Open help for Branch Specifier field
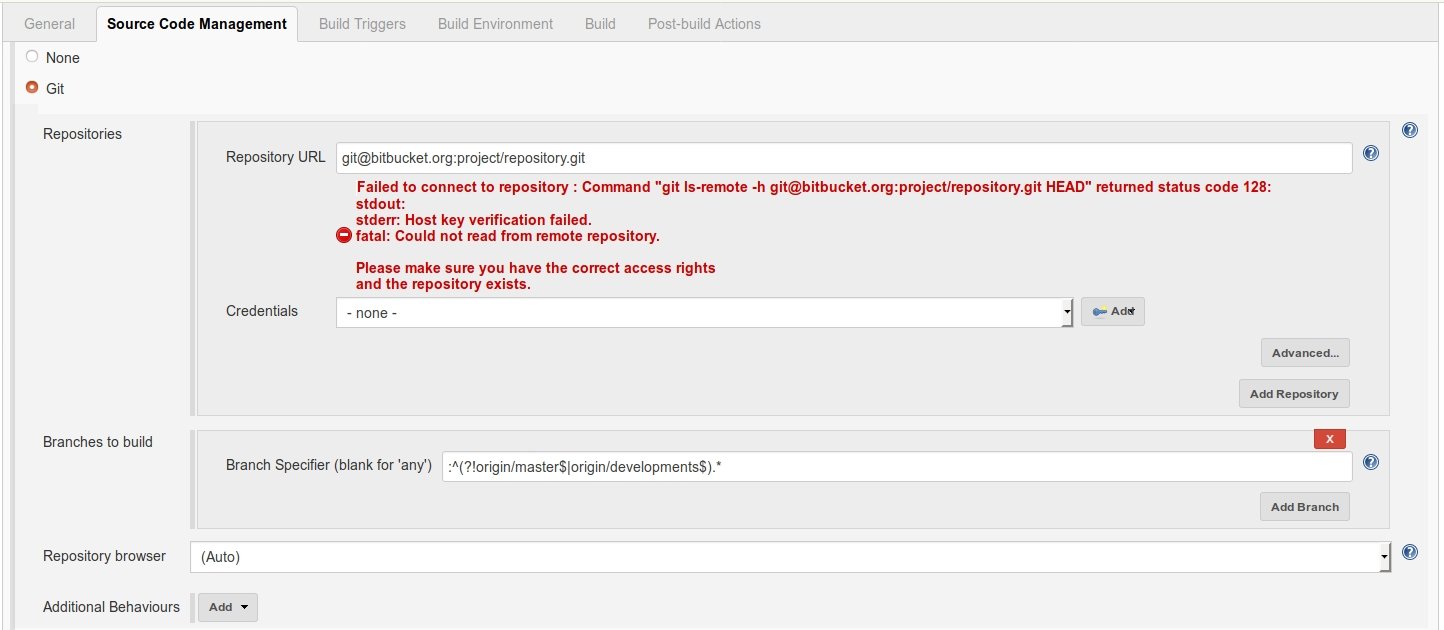This screenshot has height=630, width=1444. [x=1370, y=462]
